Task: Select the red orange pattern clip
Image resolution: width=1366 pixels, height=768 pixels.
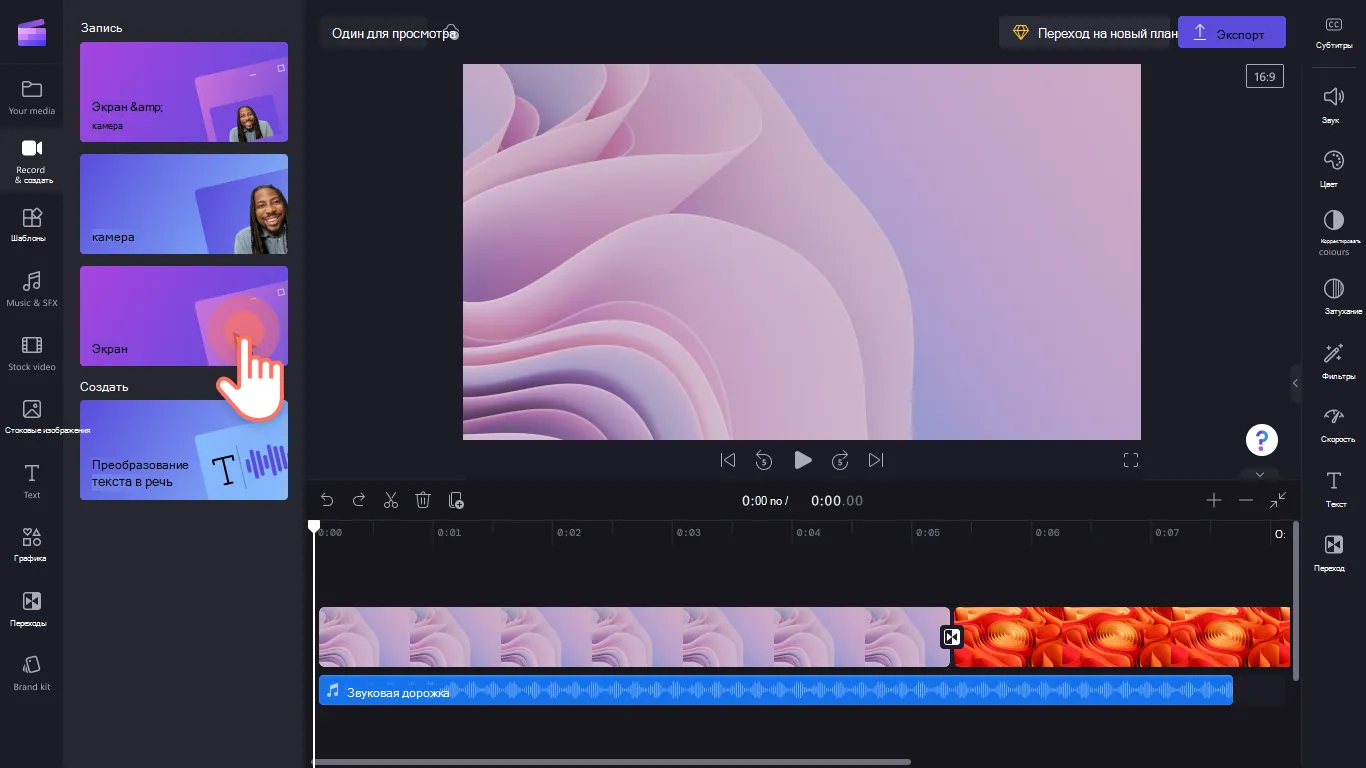Action: (x=1122, y=637)
